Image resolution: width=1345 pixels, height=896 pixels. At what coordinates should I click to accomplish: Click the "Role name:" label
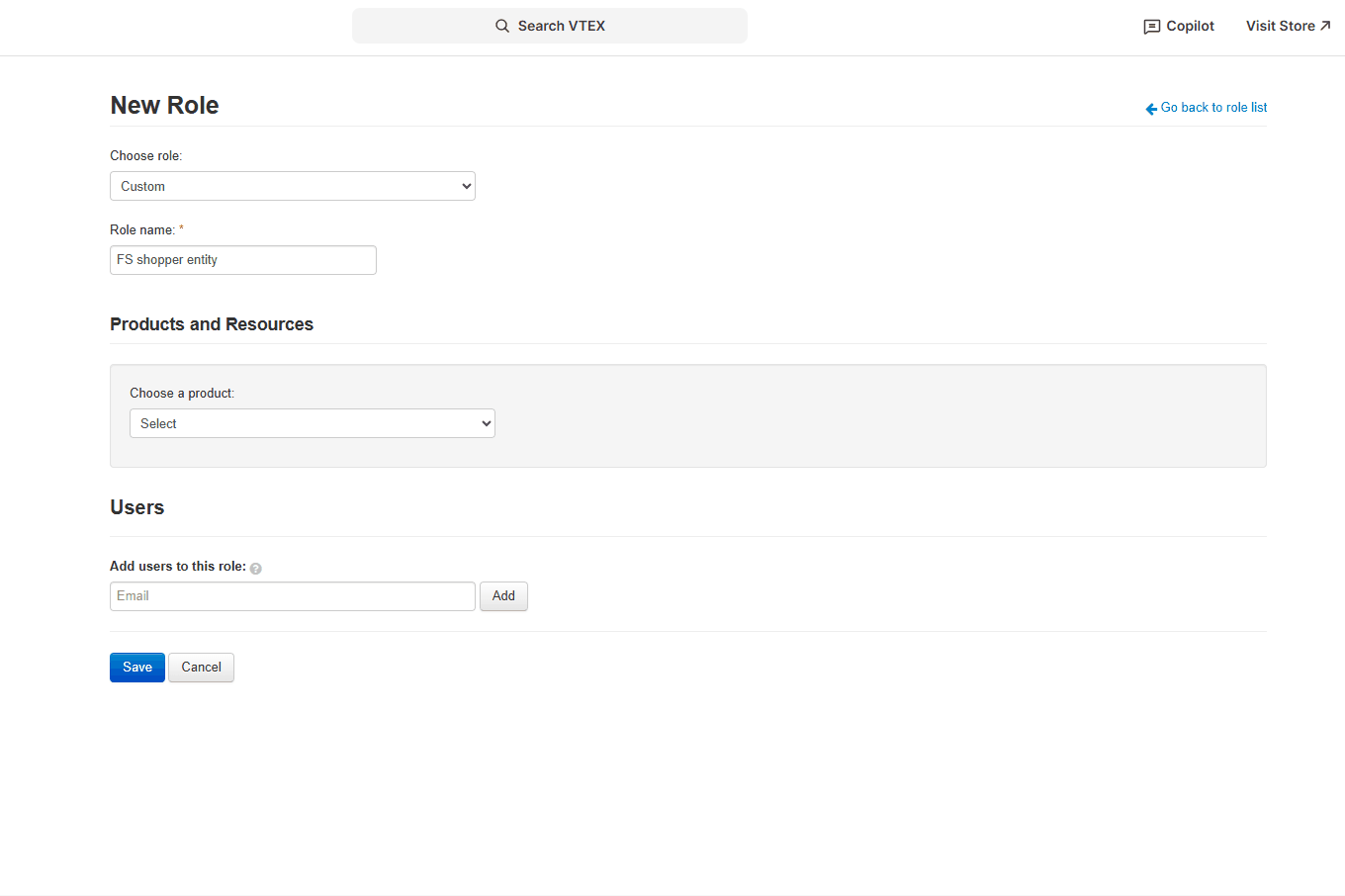click(142, 230)
